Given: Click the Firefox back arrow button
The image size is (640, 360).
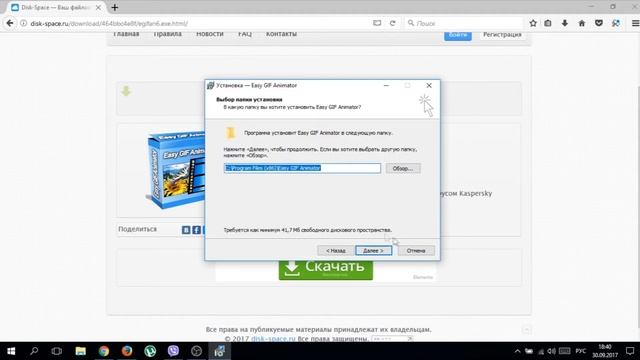Looking at the screenshot, I should (x=10, y=23).
